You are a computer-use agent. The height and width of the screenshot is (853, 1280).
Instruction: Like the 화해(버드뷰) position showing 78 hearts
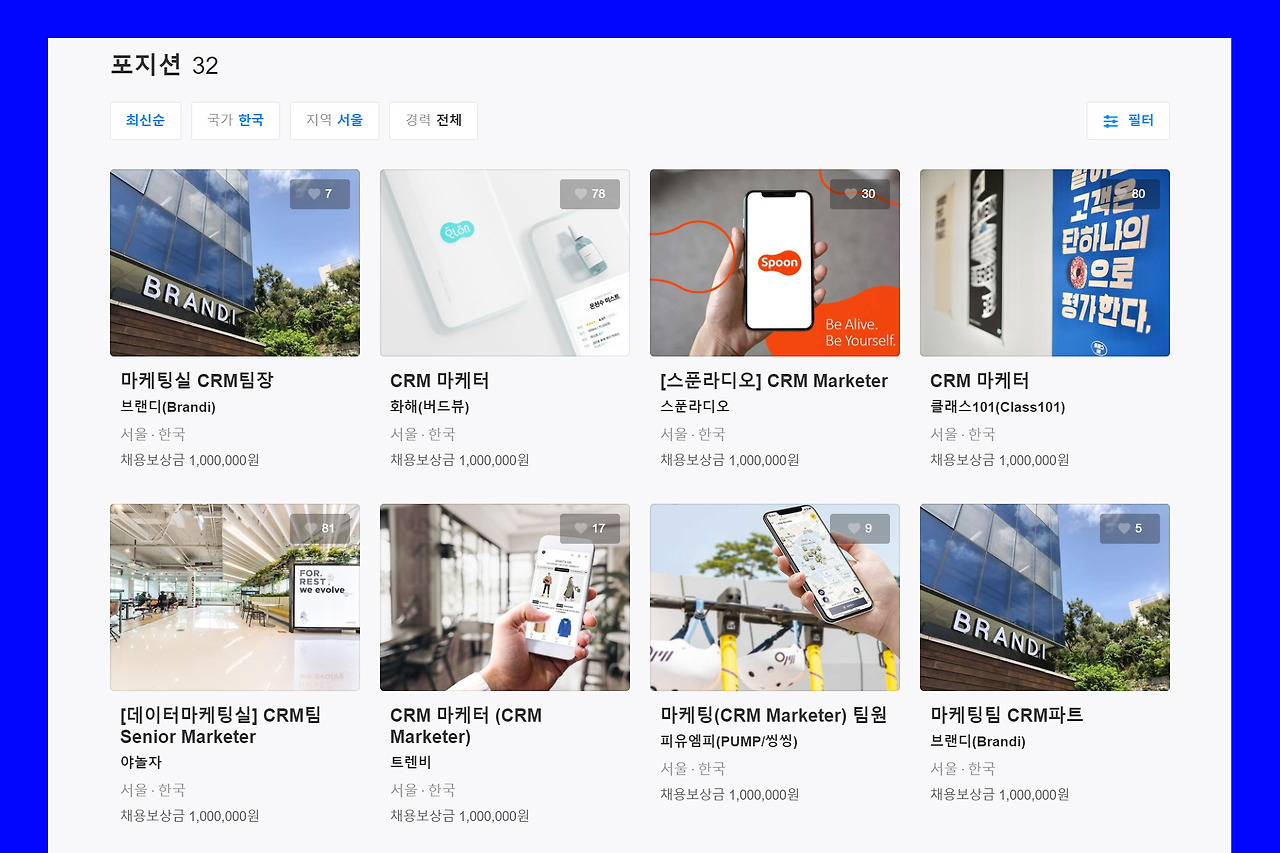pos(590,194)
